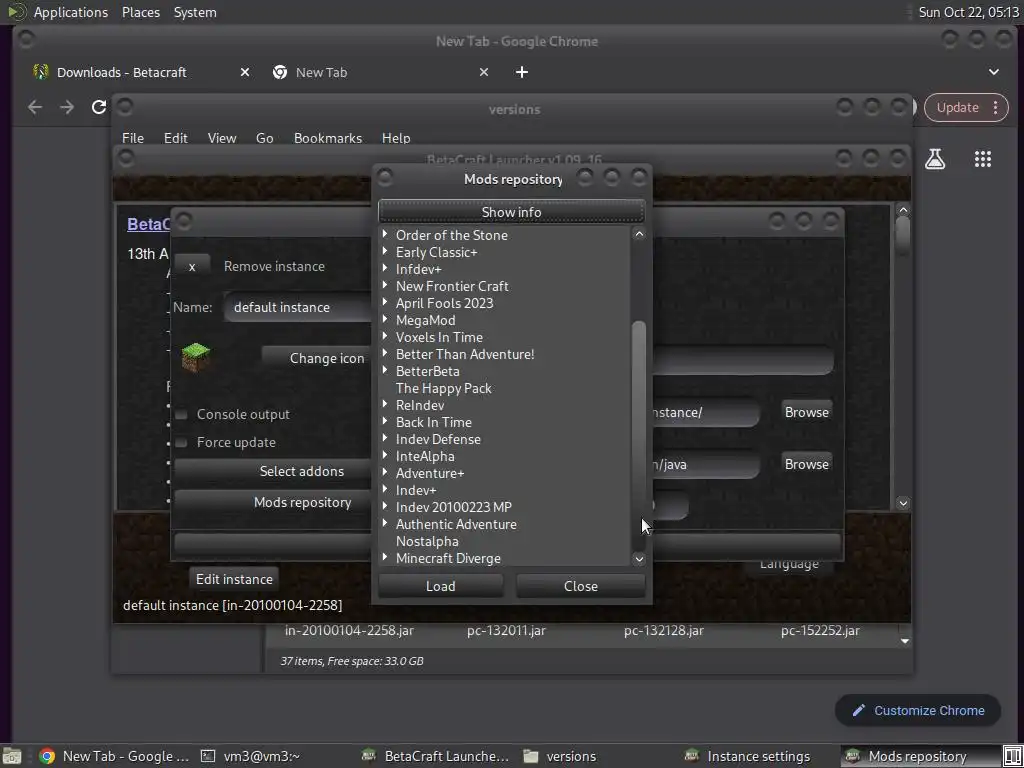The image size is (1024, 768).
Task: Click the Mods repository button in Instance settings
Action: pyautogui.click(x=273, y=502)
